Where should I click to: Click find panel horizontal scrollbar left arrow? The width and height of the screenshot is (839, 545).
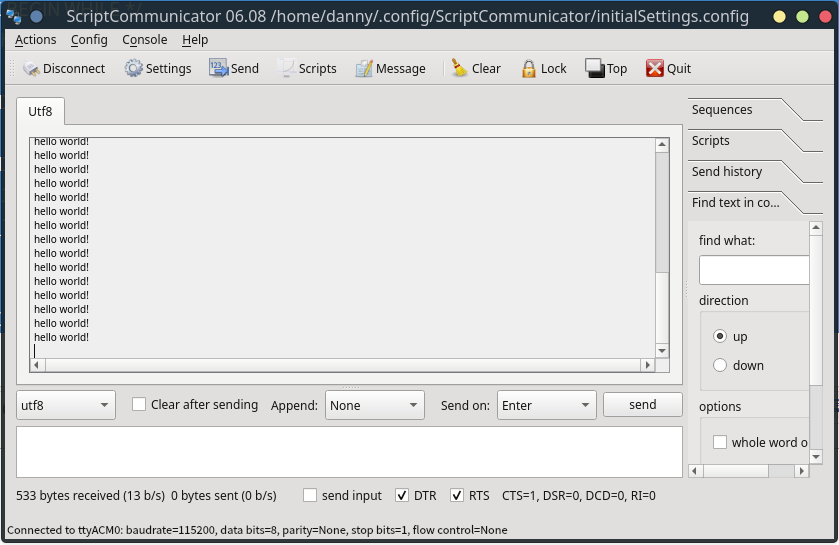(x=695, y=471)
